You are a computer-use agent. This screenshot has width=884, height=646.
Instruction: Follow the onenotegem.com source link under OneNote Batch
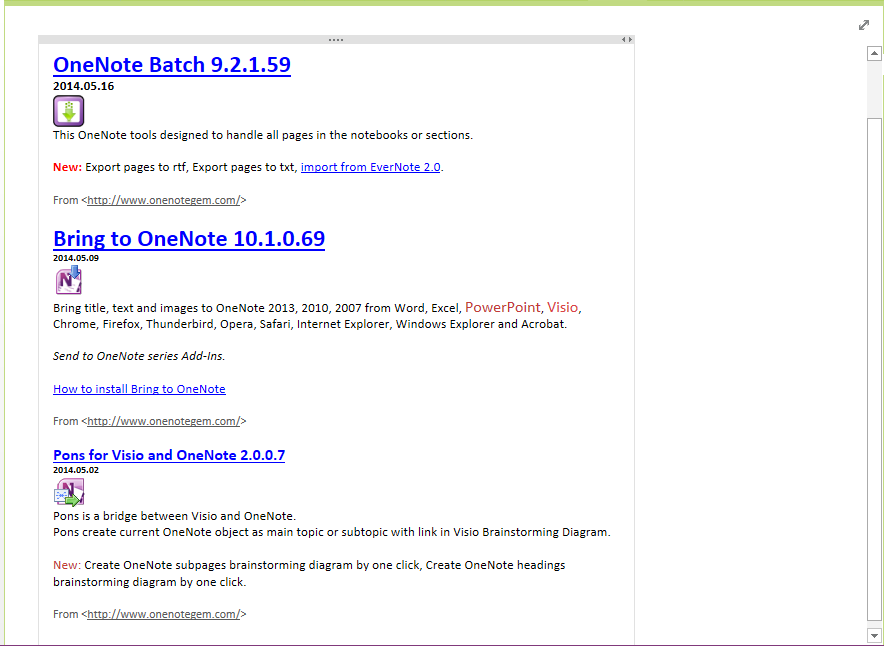[x=164, y=200]
